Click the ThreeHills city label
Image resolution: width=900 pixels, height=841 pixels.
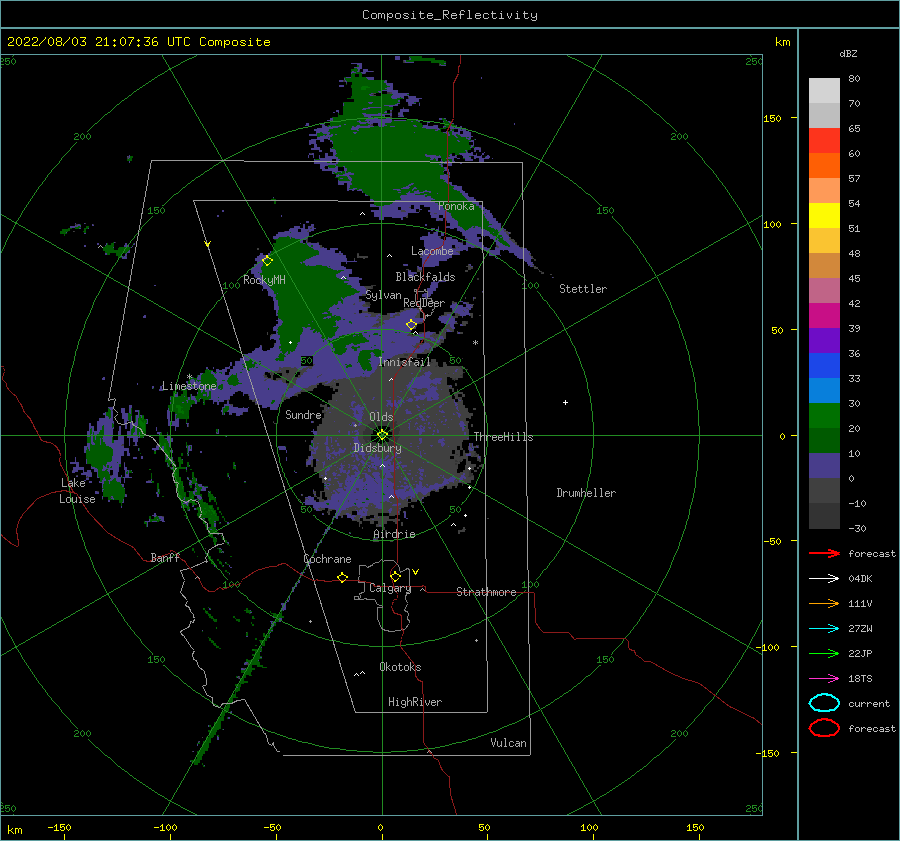tap(503, 437)
